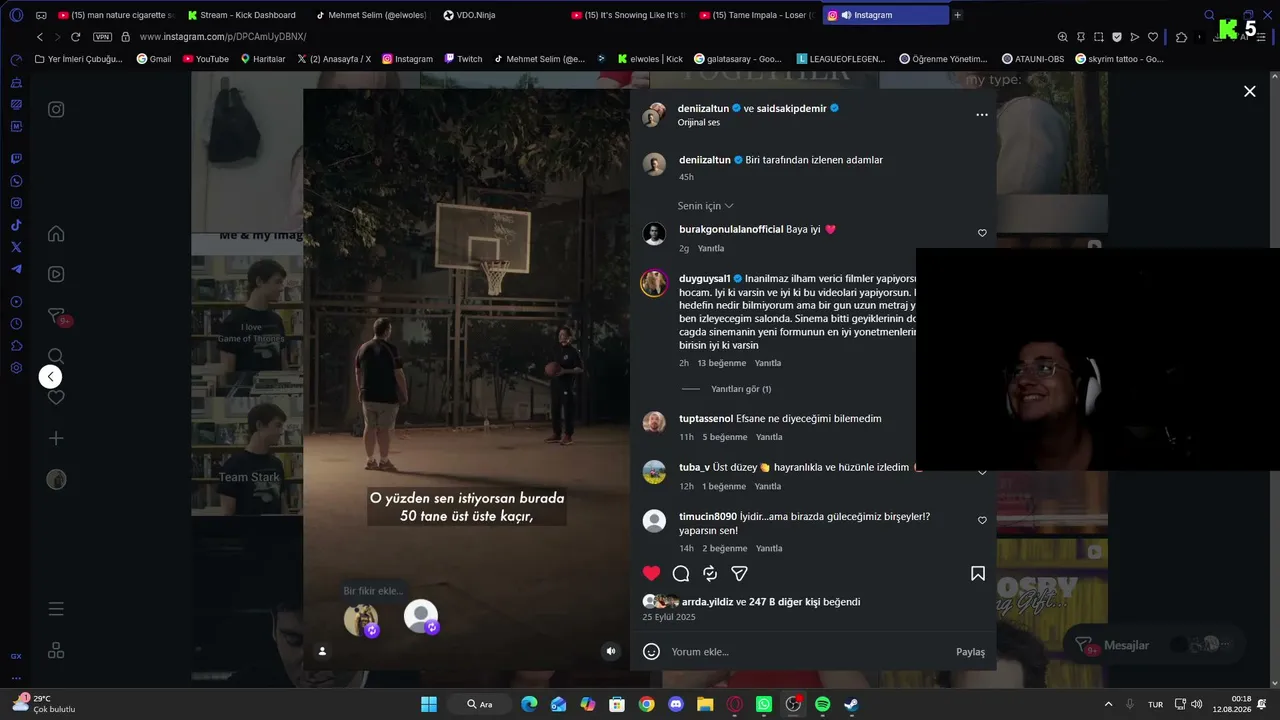
Task: Open direct messages in the Instagram sidebar
Action: (58, 317)
